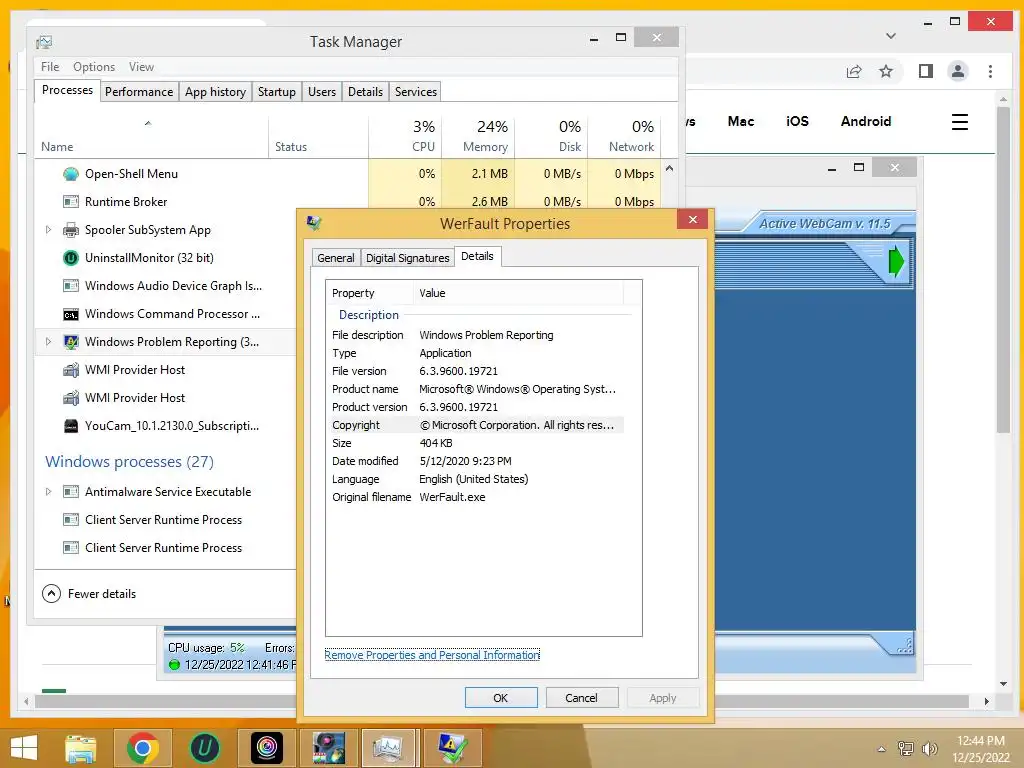Open the Digital Signatures tab
The width and height of the screenshot is (1024, 768).
[x=408, y=258]
